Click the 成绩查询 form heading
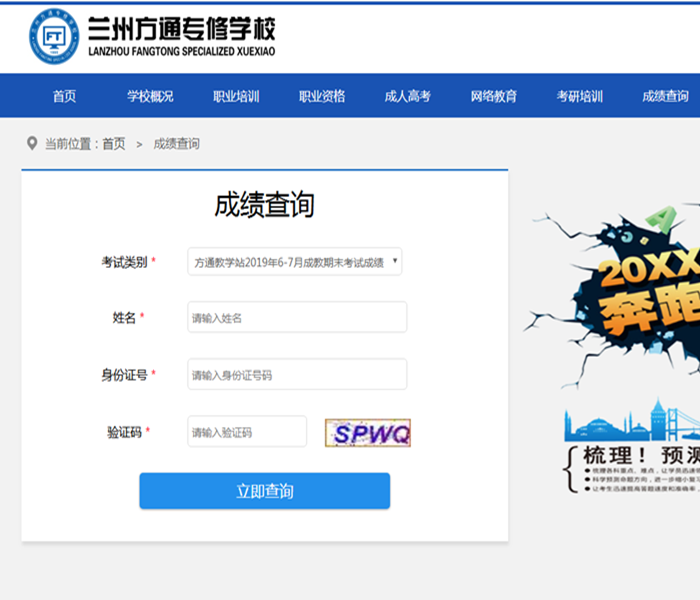 pos(265,205)
